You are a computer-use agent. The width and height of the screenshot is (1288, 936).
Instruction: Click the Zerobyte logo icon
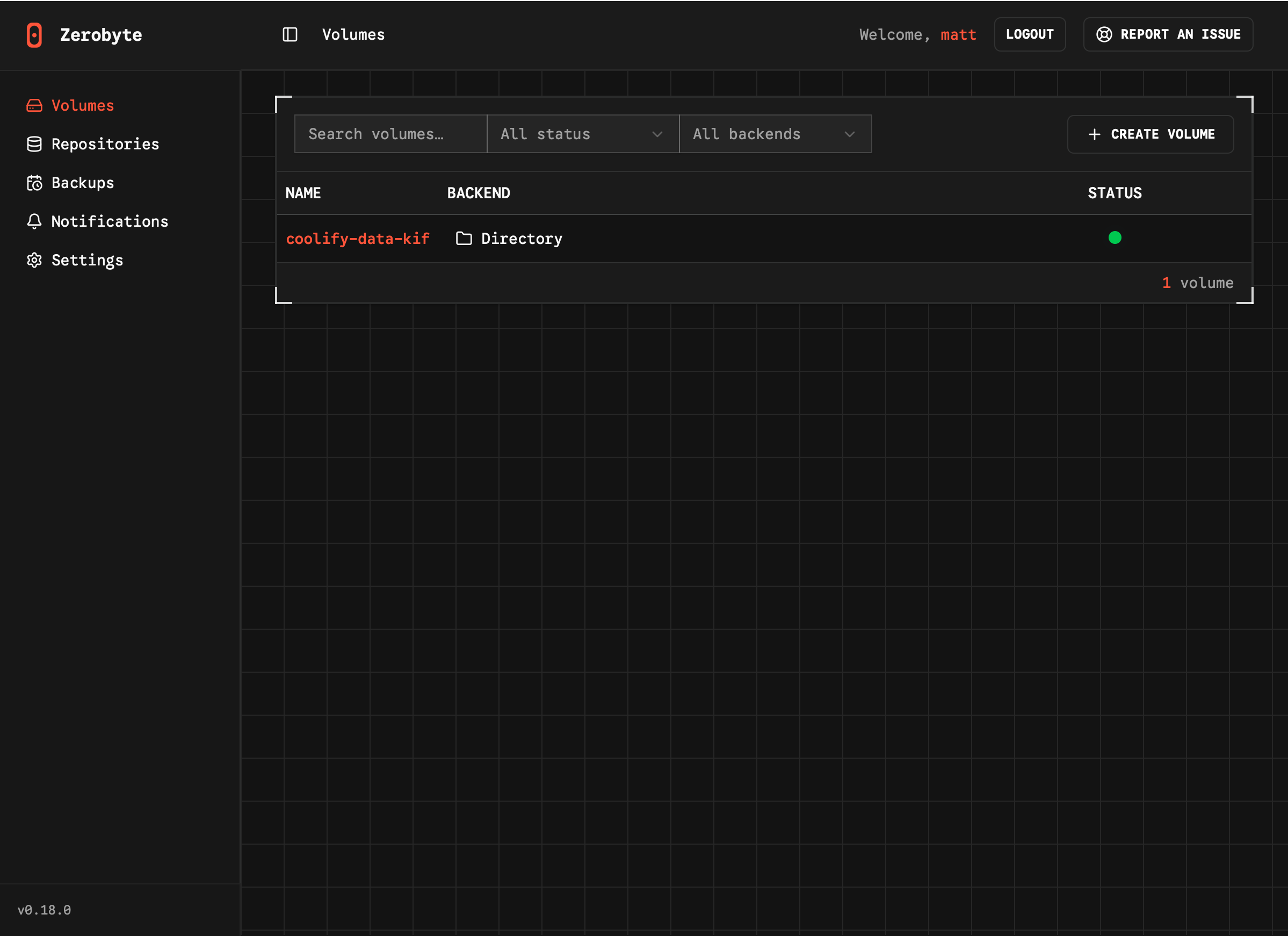(34, 34)
